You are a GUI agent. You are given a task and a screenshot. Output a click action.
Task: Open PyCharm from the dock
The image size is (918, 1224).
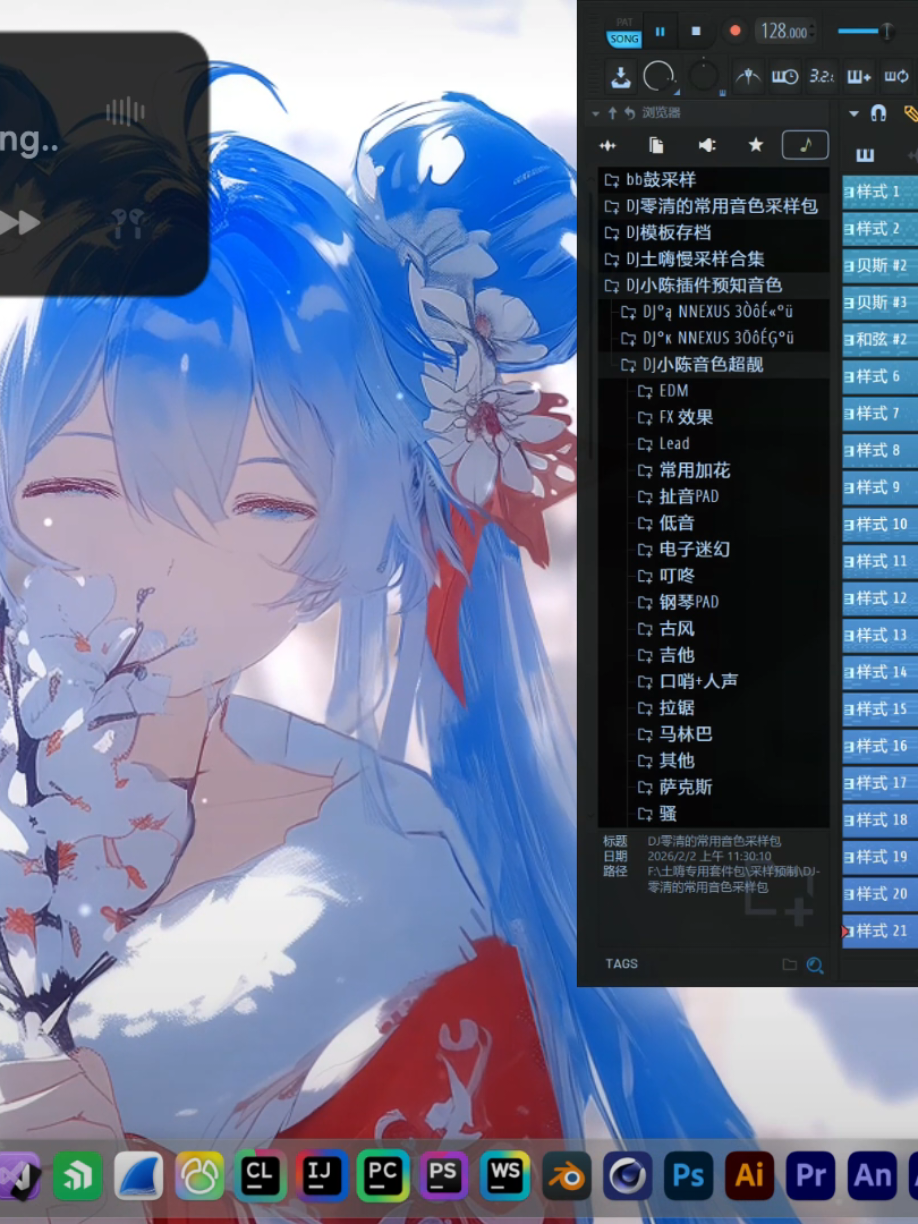pyautogui.click(x=383, y=1175)
